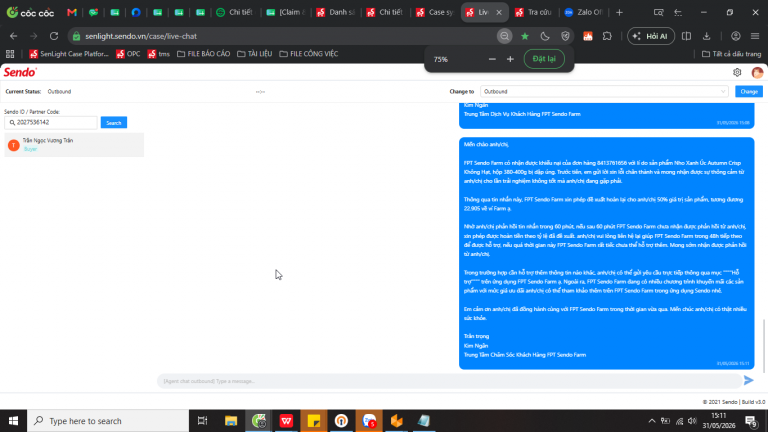The width and height of the screenshot is (768, 432).
Task: Go back to the previous page
Action: pyautogui.click(x=13, y=36)
